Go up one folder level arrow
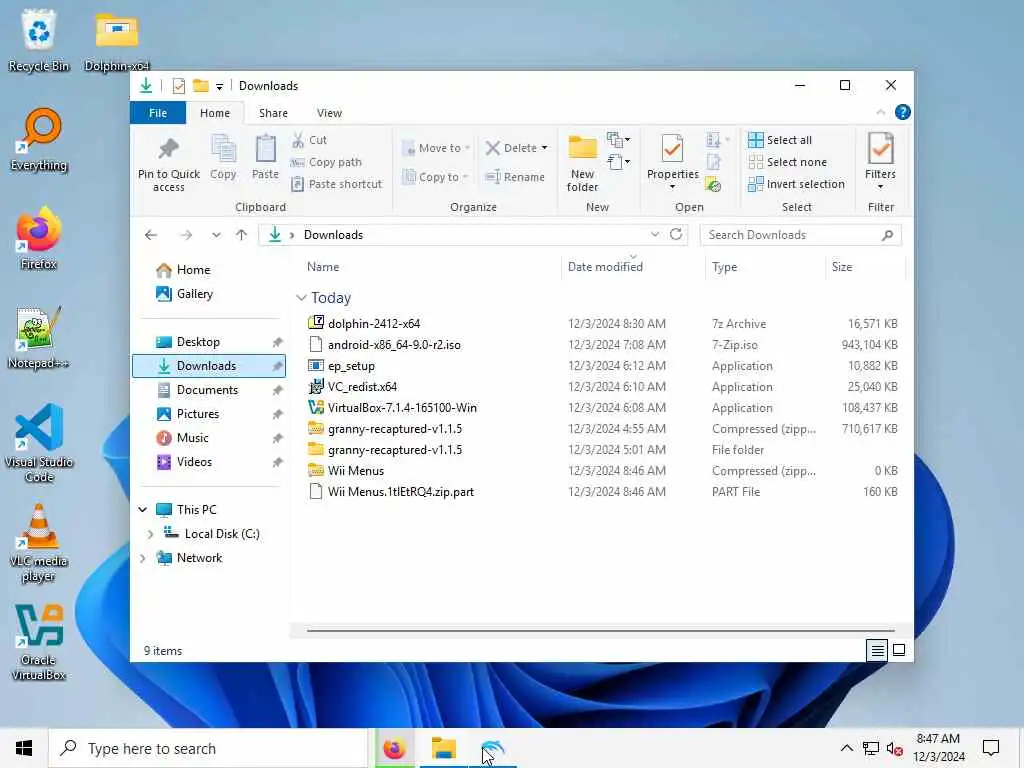Viewport: 1024px width, 768px height. click(x=242, y=235)
